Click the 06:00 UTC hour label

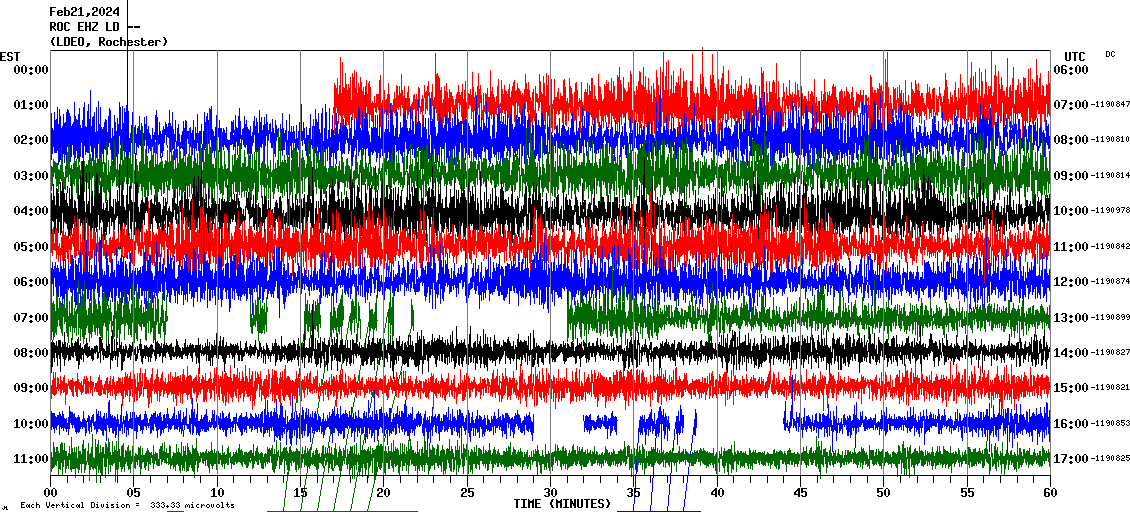(1070, 69)
